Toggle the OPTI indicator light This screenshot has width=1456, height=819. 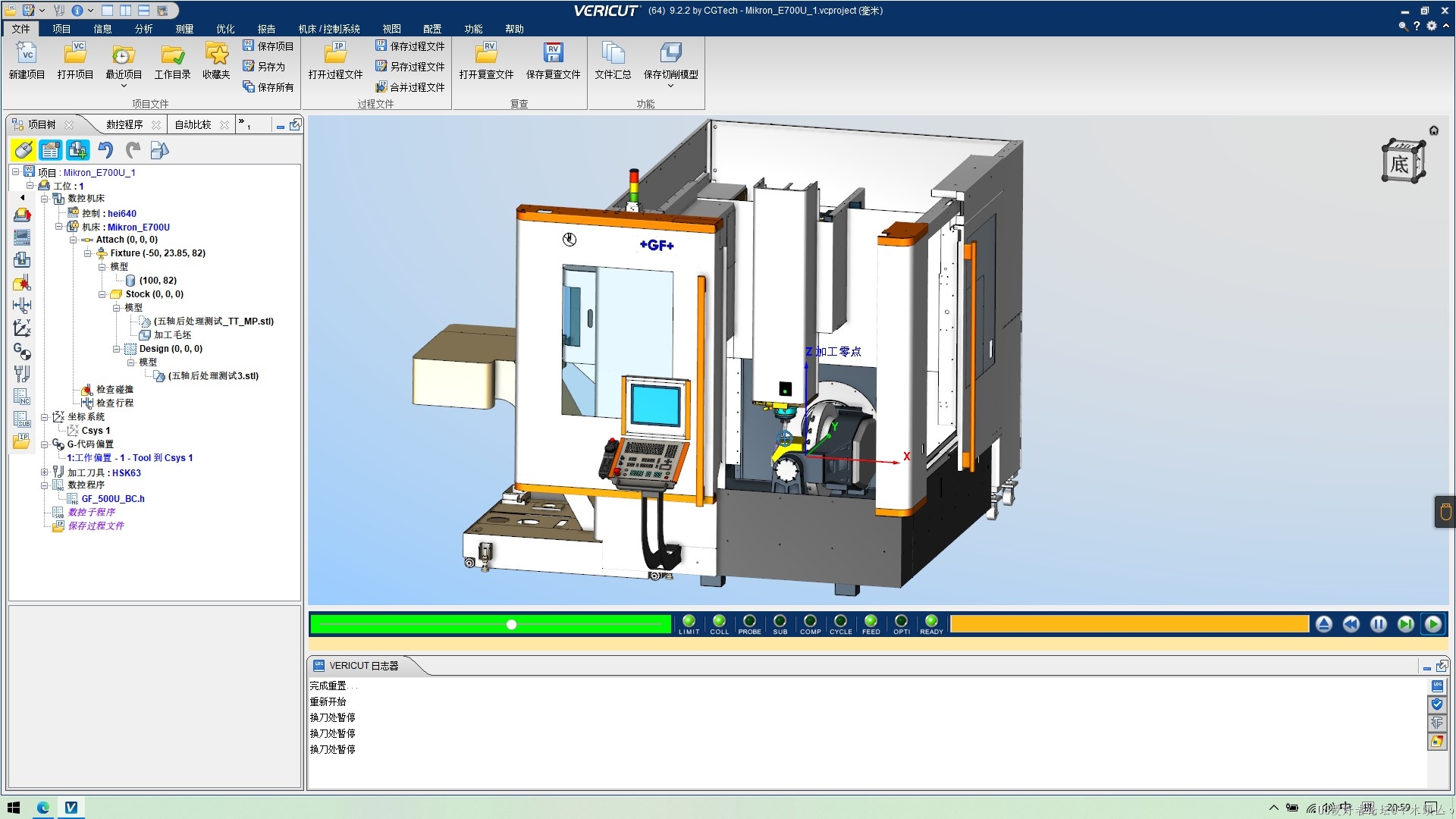901,624
